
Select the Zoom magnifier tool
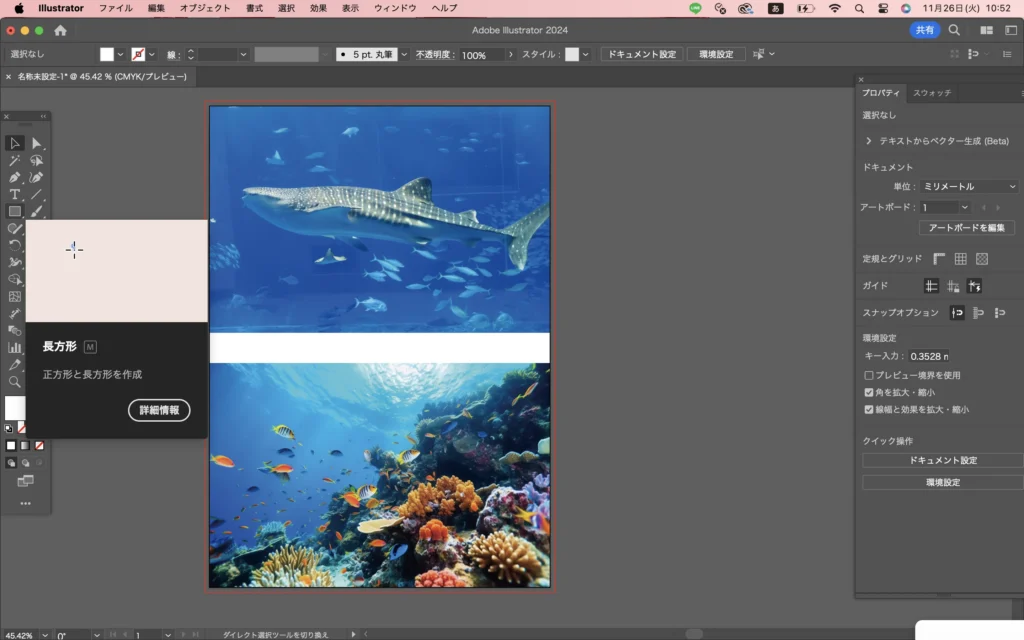15,382
